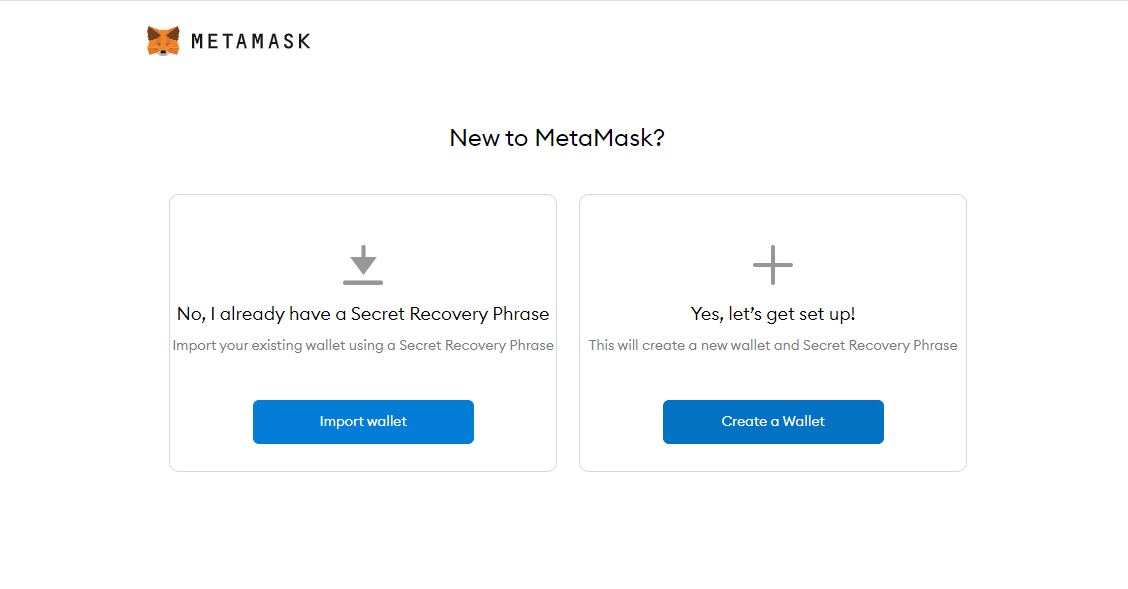Click the download-arrow import icon
This screenshot has width=1128, height=589.
363,265
